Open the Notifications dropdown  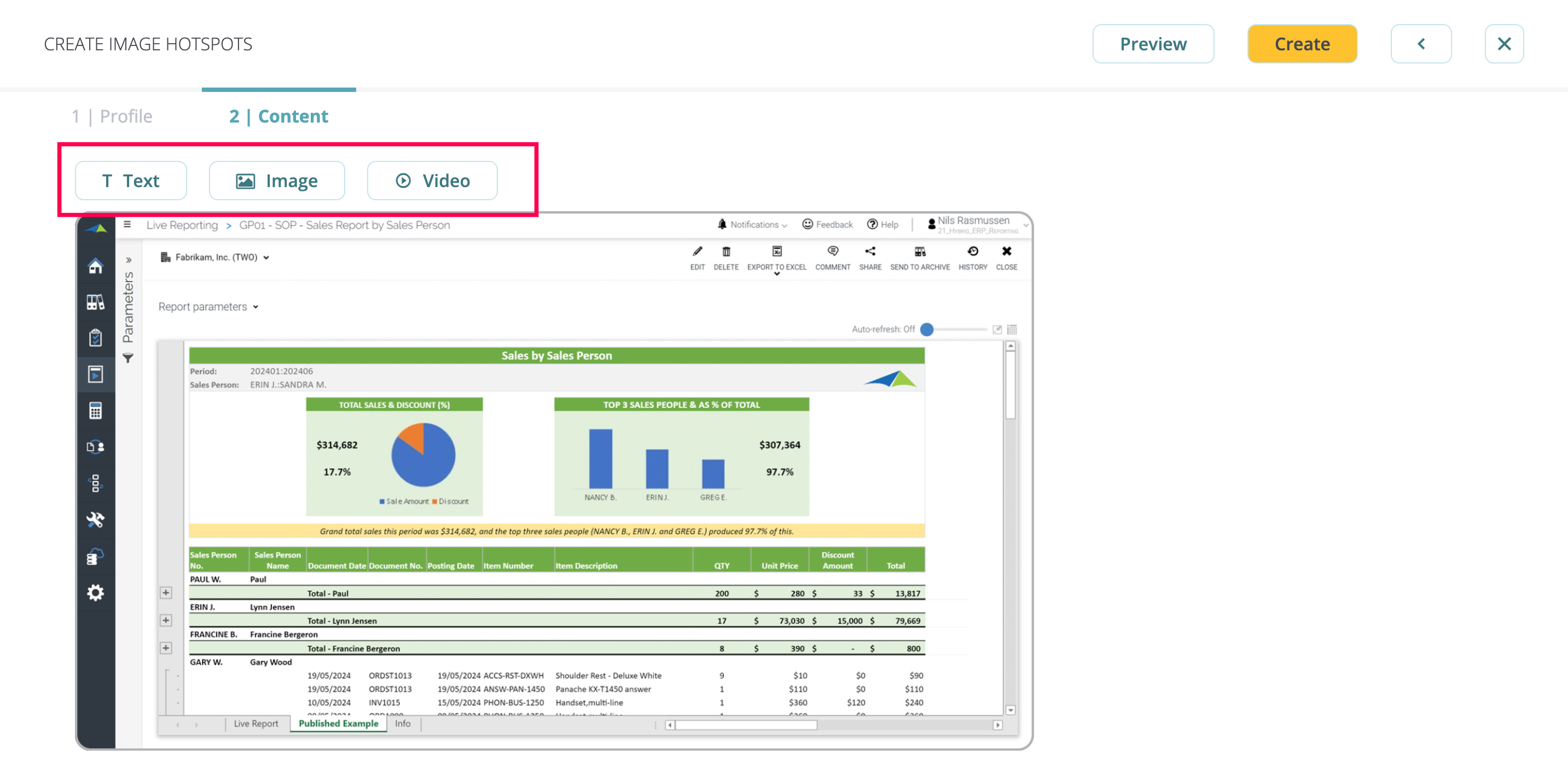click(x=752, y=225)
